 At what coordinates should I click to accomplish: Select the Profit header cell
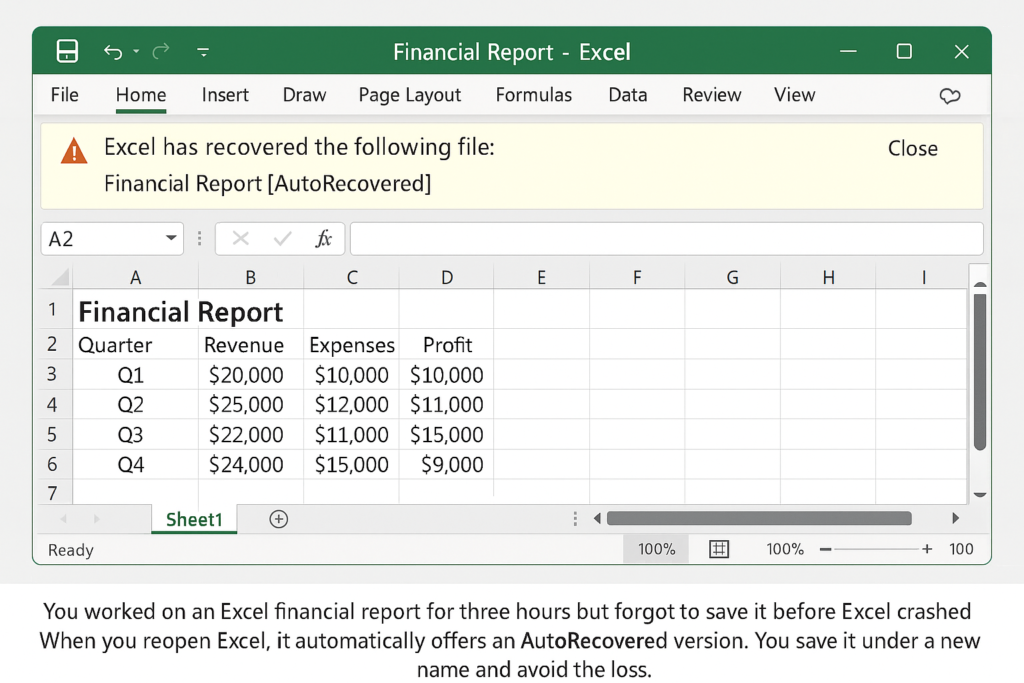tap(447, 344)
